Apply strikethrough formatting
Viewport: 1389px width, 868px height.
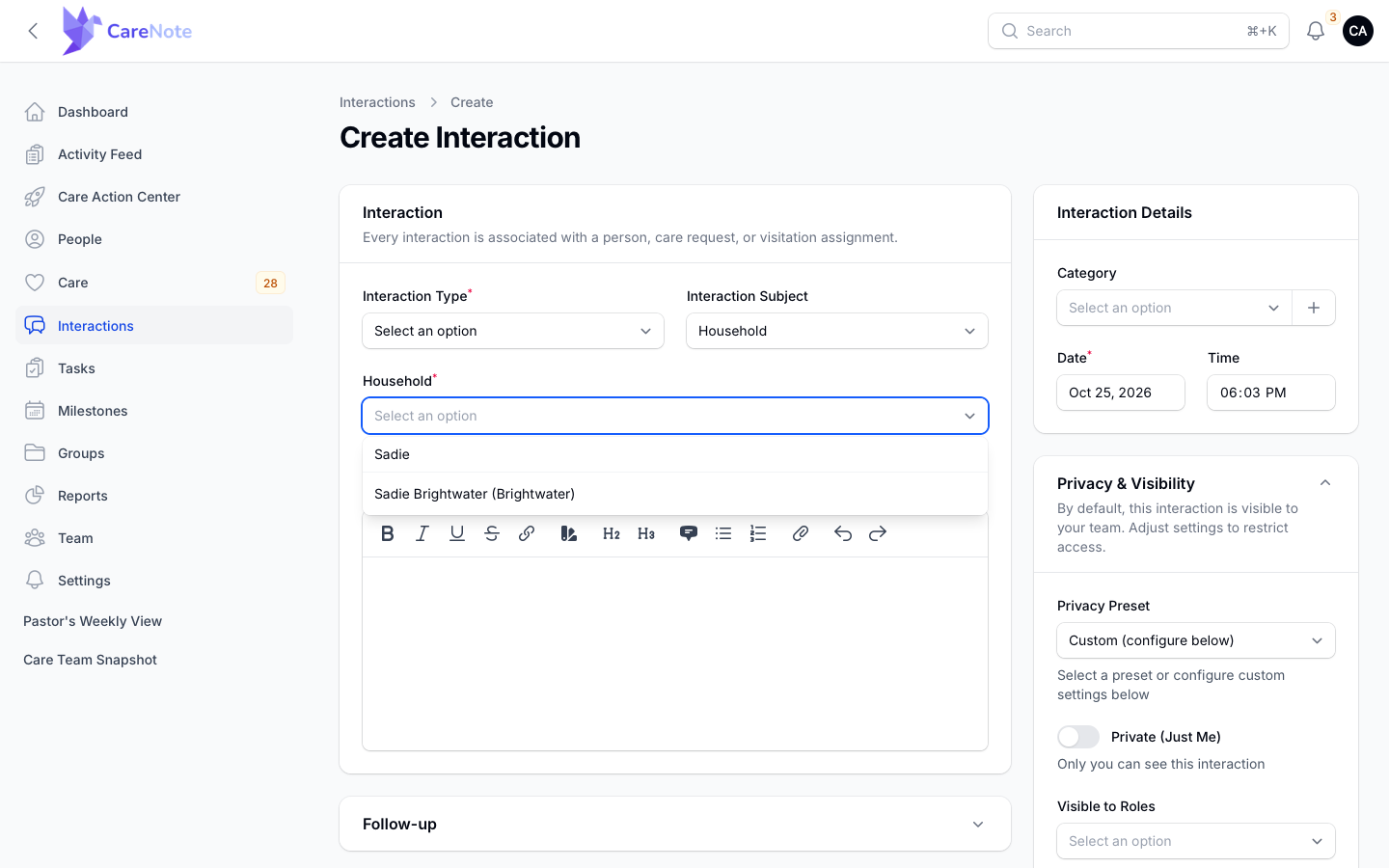coord(492,533)
